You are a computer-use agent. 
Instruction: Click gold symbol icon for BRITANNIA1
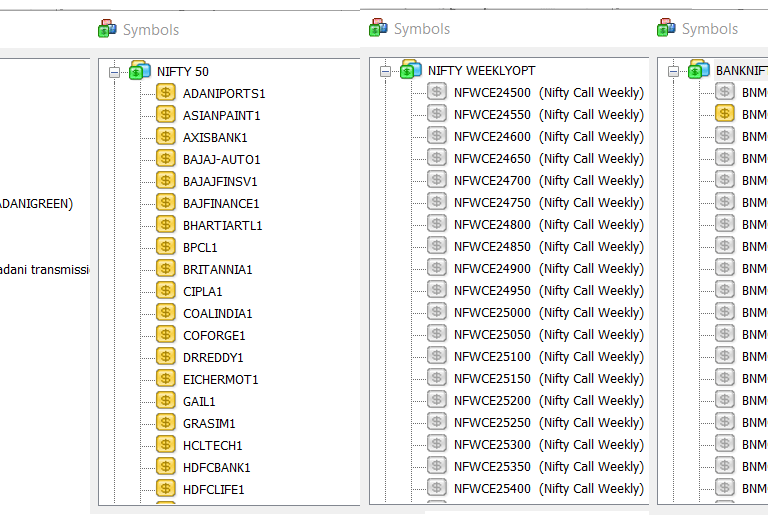click(166, 269)
